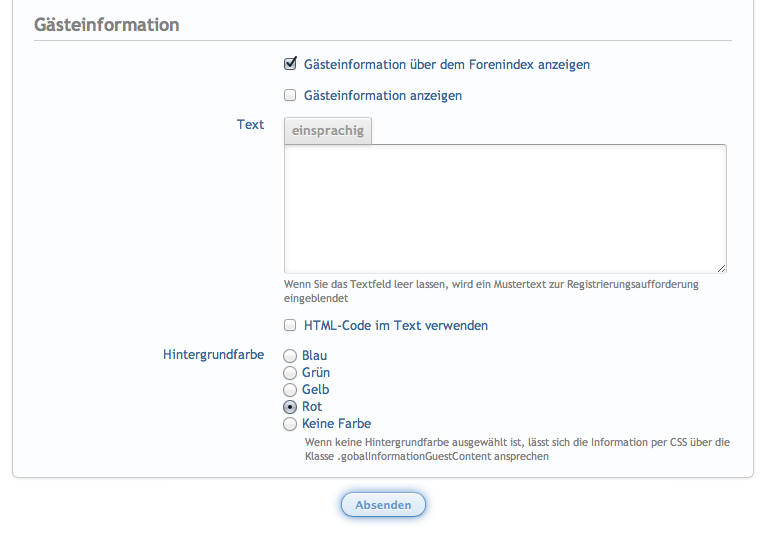This screenshot has height=533, width=767.
Task: Click the 'HTML-Code im Text verwenden' label text
Action: coord(395,326)
